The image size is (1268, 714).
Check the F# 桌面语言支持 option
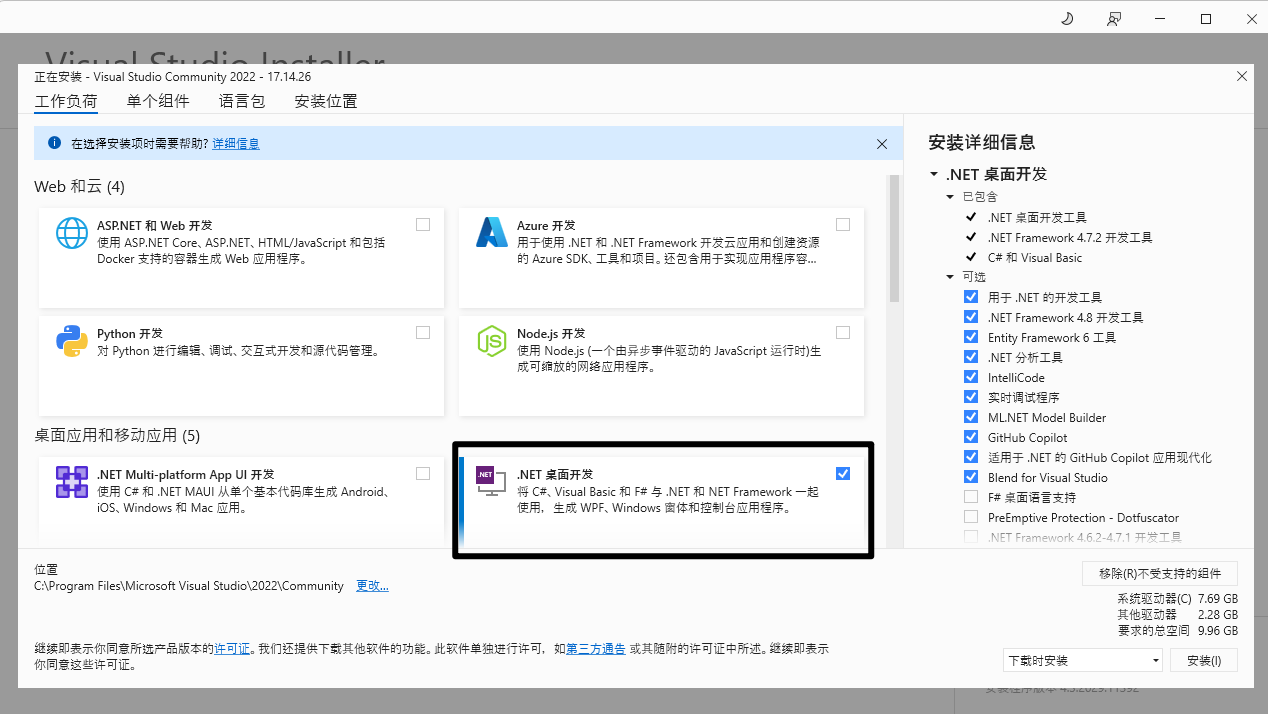click(x=970, y=497)
